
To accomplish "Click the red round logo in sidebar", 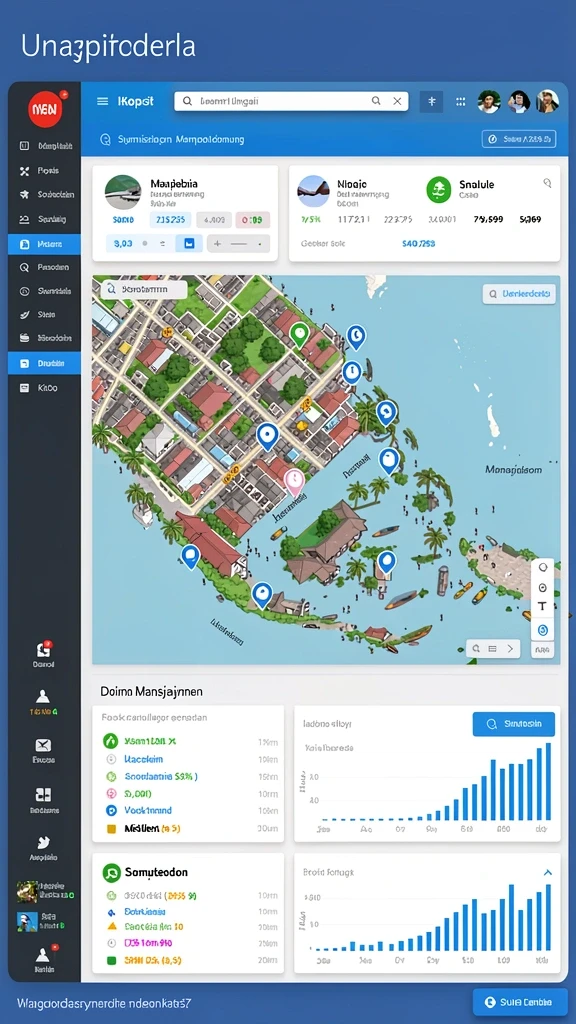I will pos(45,108).
